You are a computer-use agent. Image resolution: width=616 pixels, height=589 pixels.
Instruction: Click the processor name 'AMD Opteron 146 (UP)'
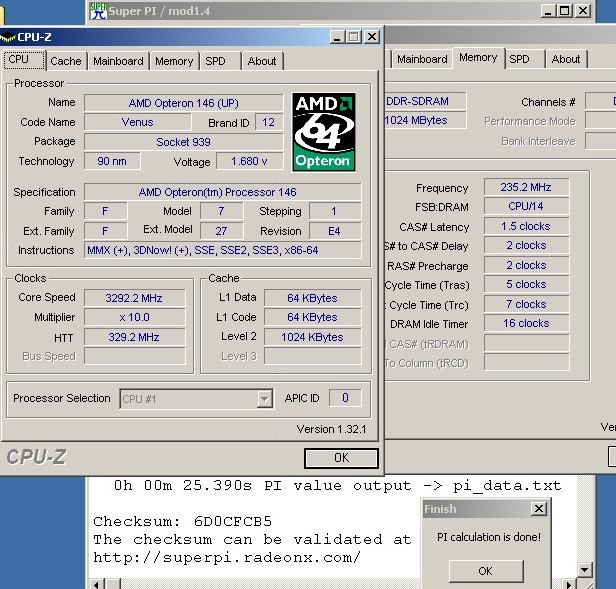(183, 103)
